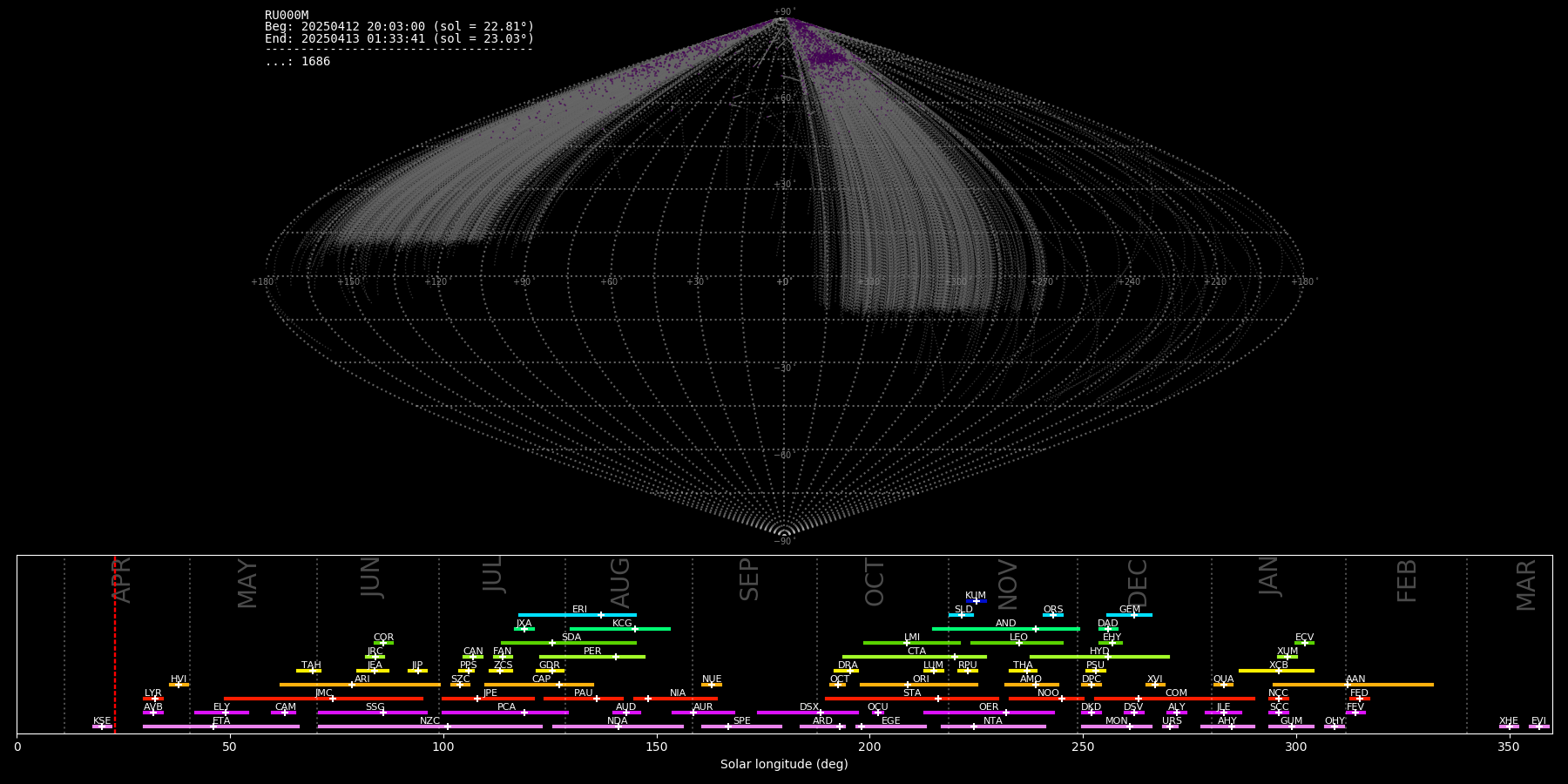Click the SDA shower label

pyautogui.click(x=571, y=637)
